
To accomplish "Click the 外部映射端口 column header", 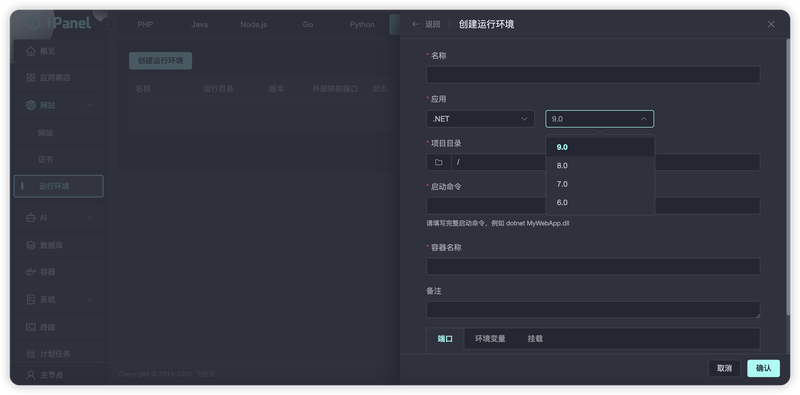I will (x=335, y=89).
